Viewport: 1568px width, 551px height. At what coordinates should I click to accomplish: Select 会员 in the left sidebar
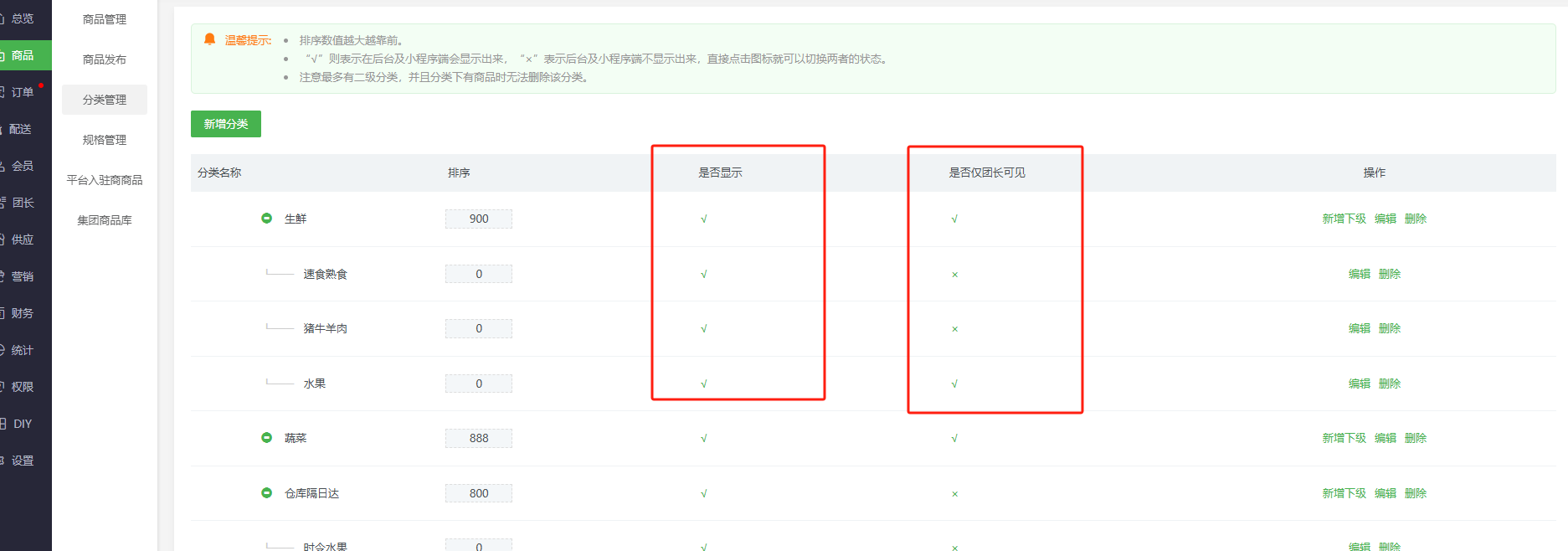tap(23, 166)
